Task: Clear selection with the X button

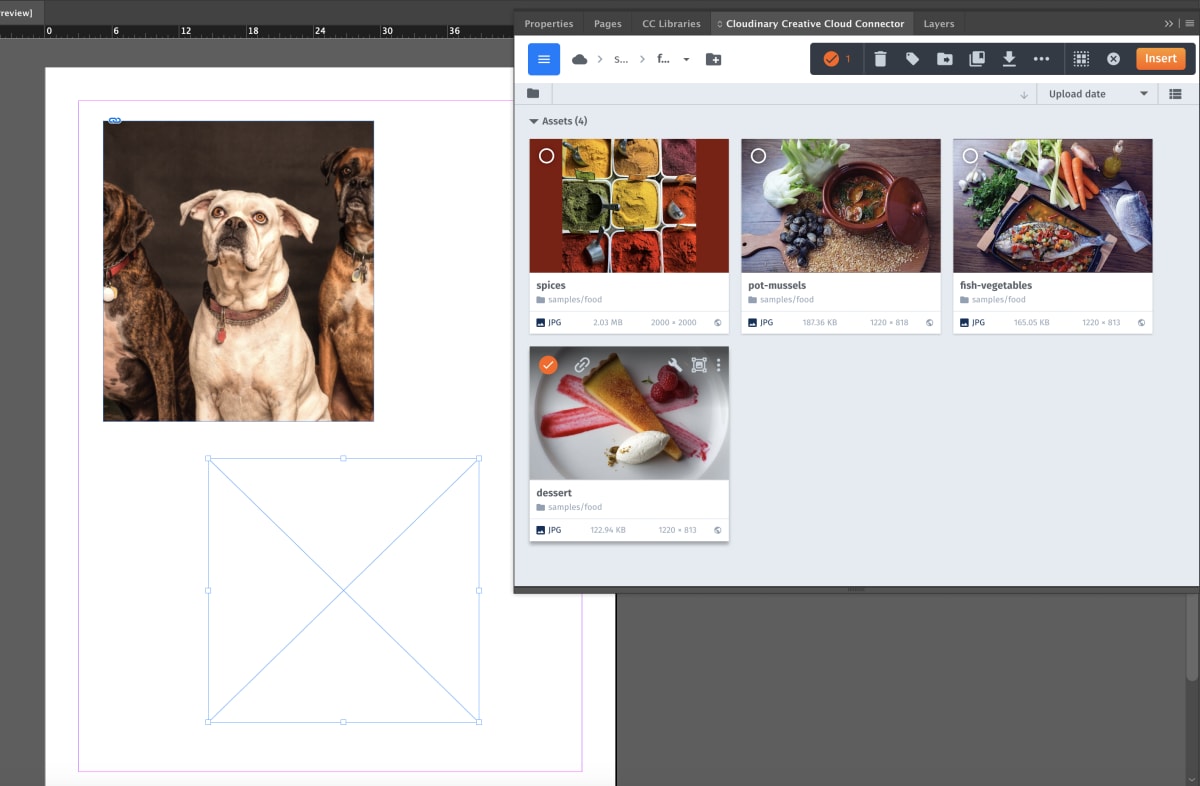Action: tap(1113, 59)
